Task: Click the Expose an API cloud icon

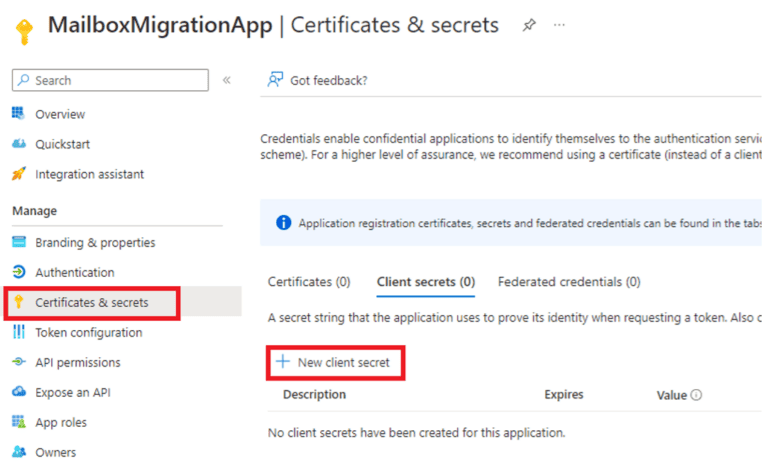Action: [x=19, y=392]
